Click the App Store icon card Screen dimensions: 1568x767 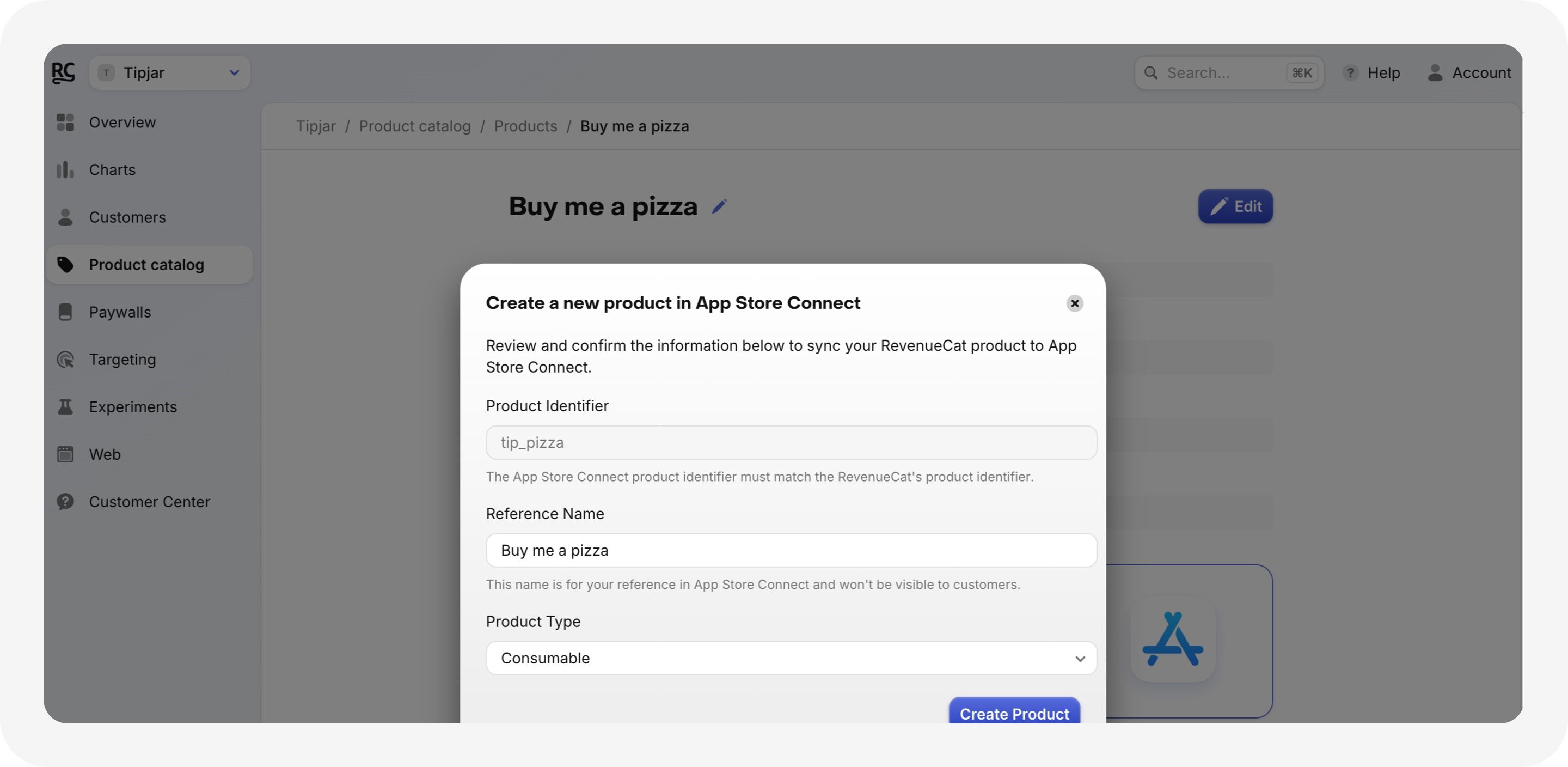(x=1173, y=639)
